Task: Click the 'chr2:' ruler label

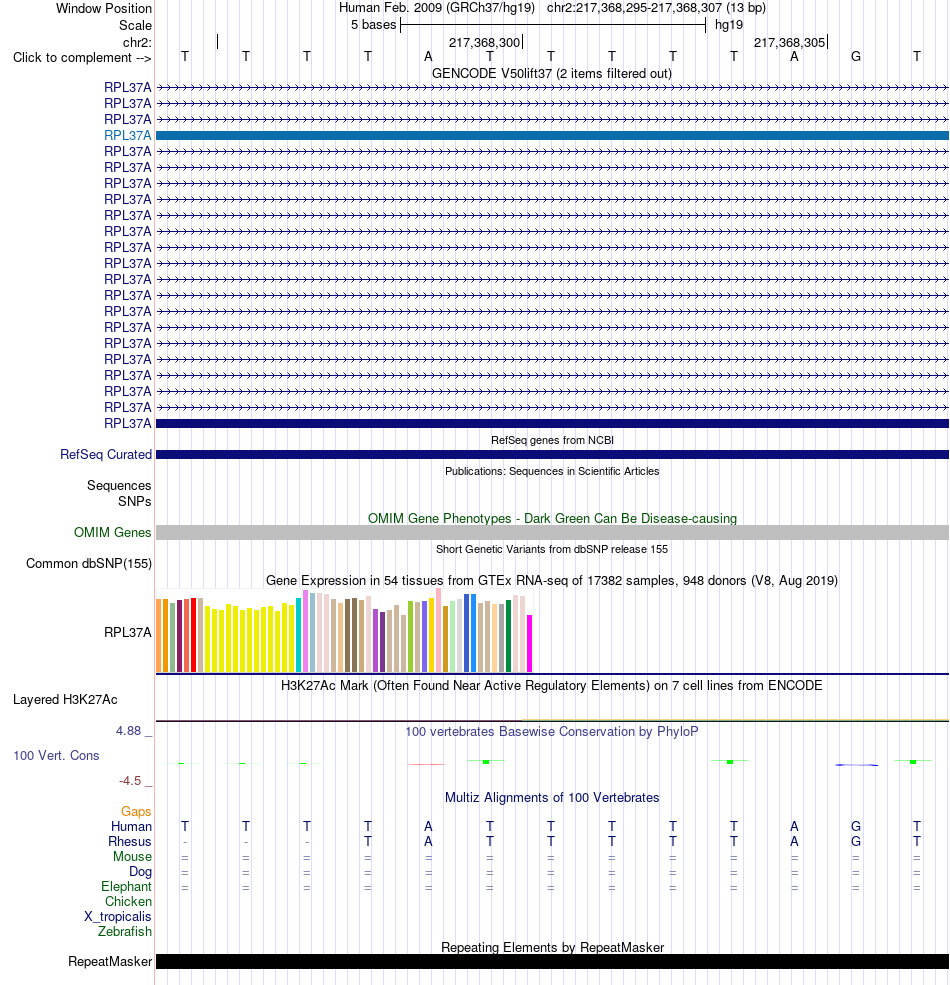Action: (137, 42)
